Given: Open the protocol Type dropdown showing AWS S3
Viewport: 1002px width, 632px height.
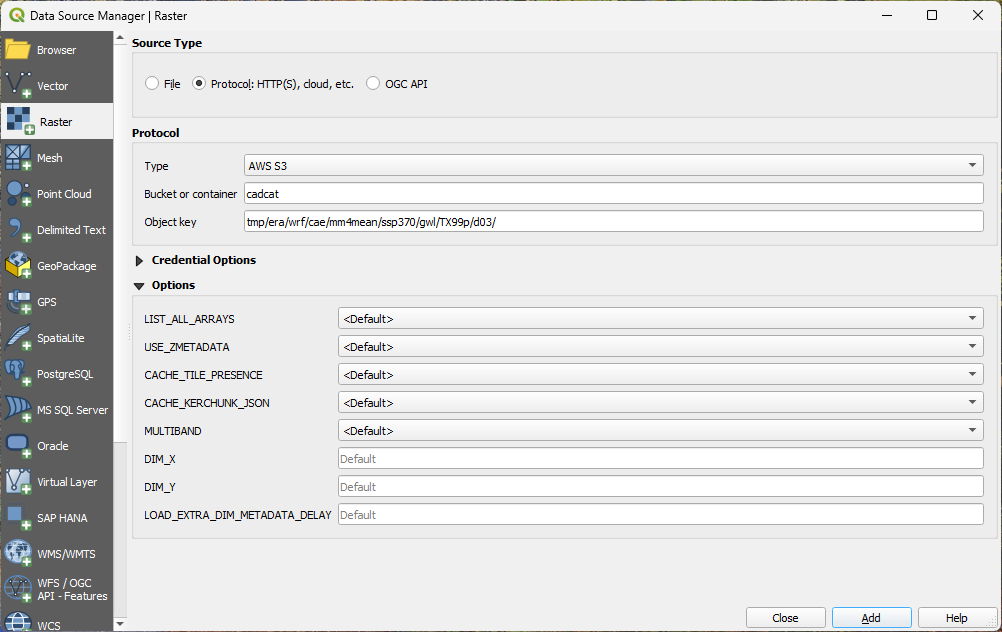Looking at the screenshot, I should 613,166.
